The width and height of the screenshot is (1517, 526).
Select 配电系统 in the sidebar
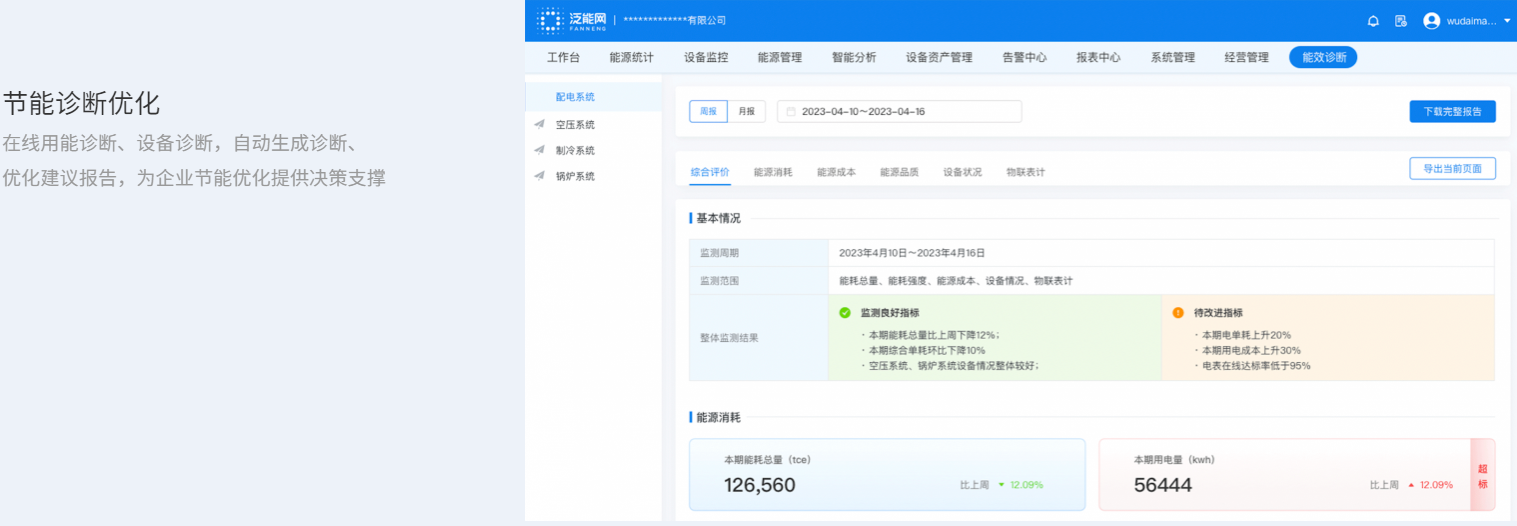point(594,97)
